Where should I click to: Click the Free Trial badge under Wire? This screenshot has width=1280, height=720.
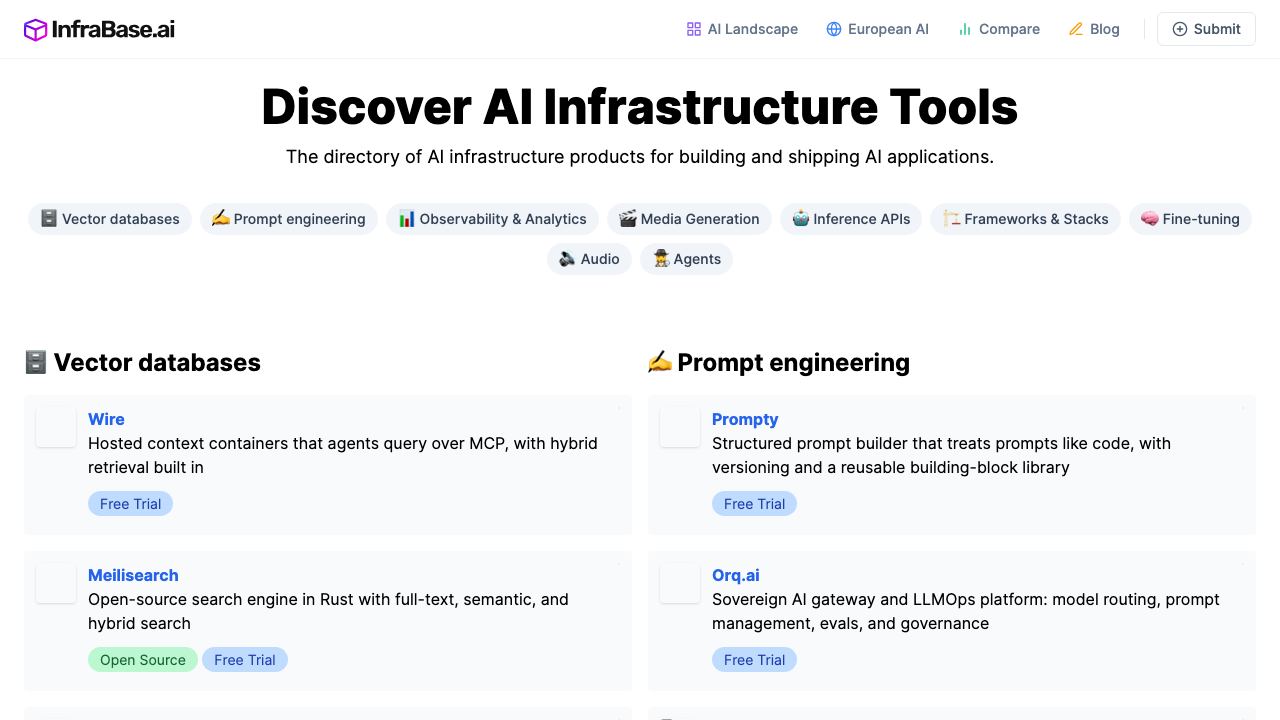[x=130, y=504]
